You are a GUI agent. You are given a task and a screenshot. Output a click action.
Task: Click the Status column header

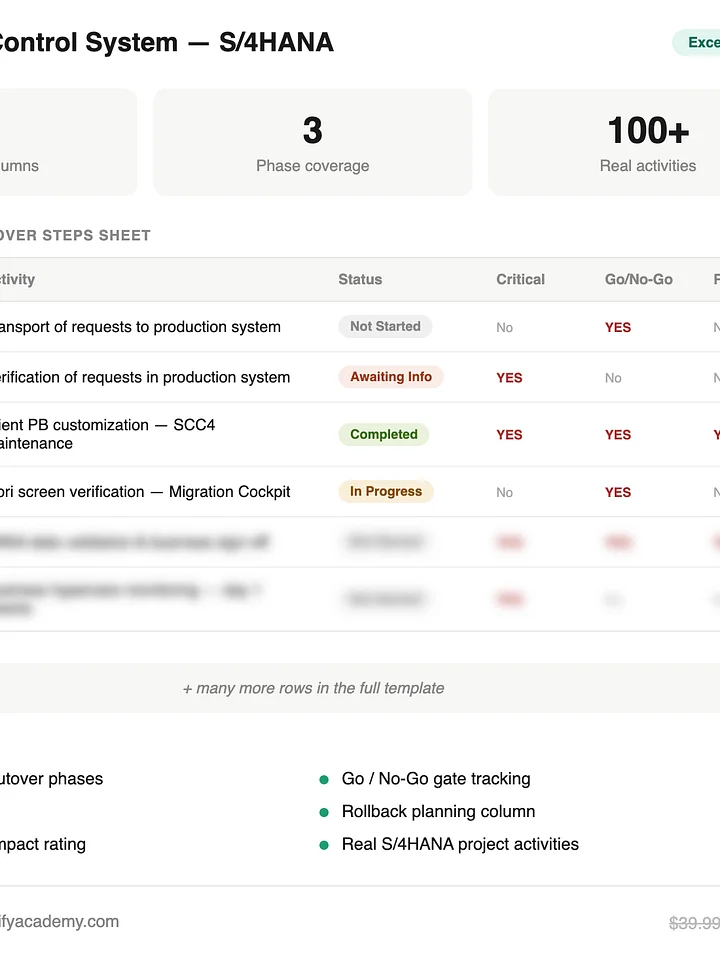point(360,279)
